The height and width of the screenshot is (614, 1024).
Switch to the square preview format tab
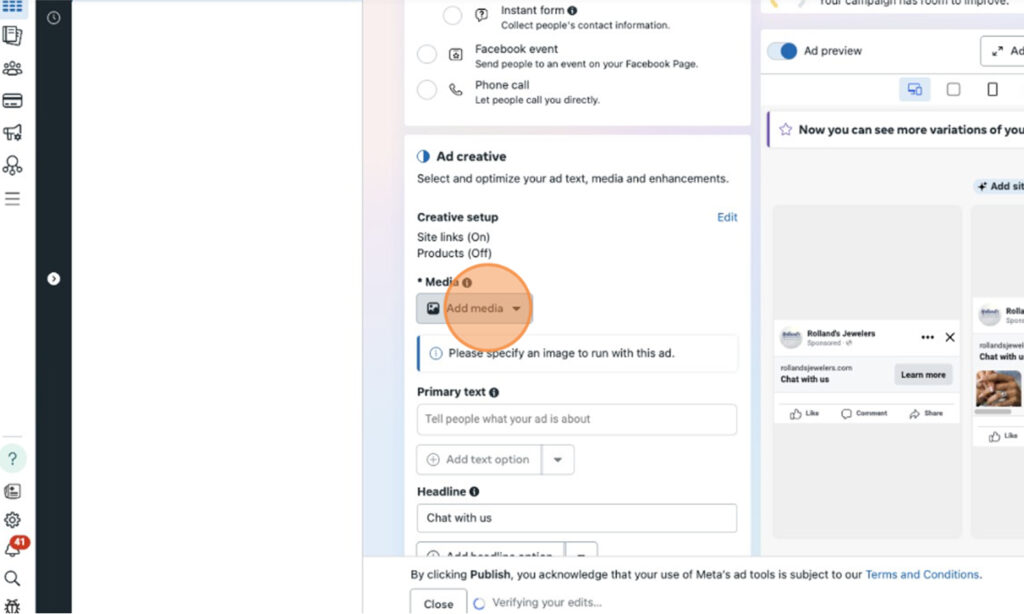click(953, 90)
